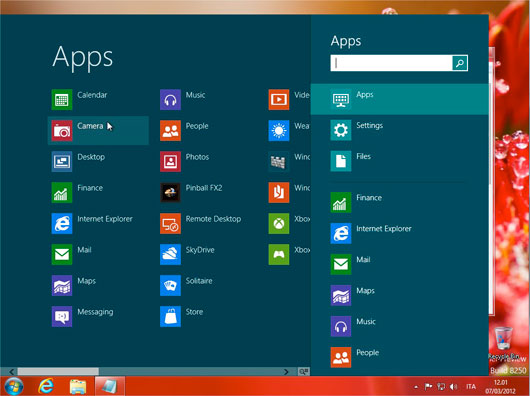Choose People in the search pane list
Viewport: 530px width, 396px height.
coord(399,357)
